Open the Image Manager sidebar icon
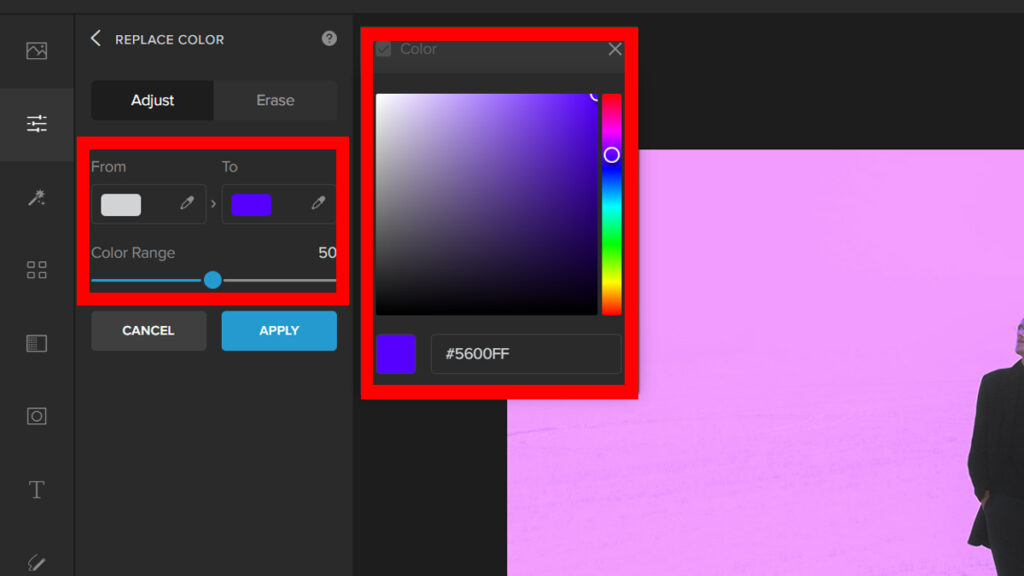This screenshot has width=1024, height=576. [x=37, y=51]
